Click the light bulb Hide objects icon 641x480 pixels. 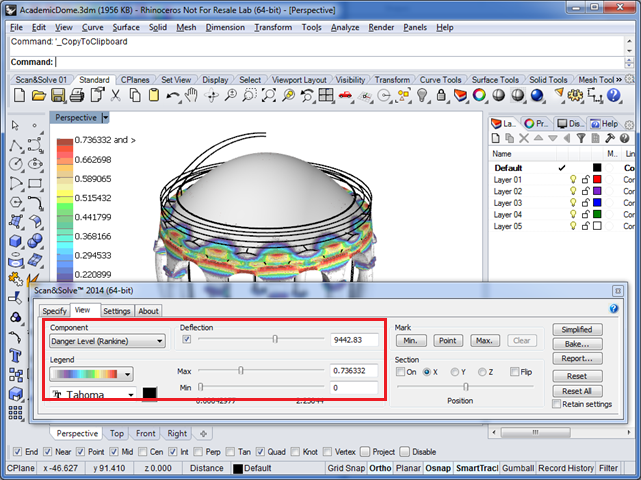point(422,96)
